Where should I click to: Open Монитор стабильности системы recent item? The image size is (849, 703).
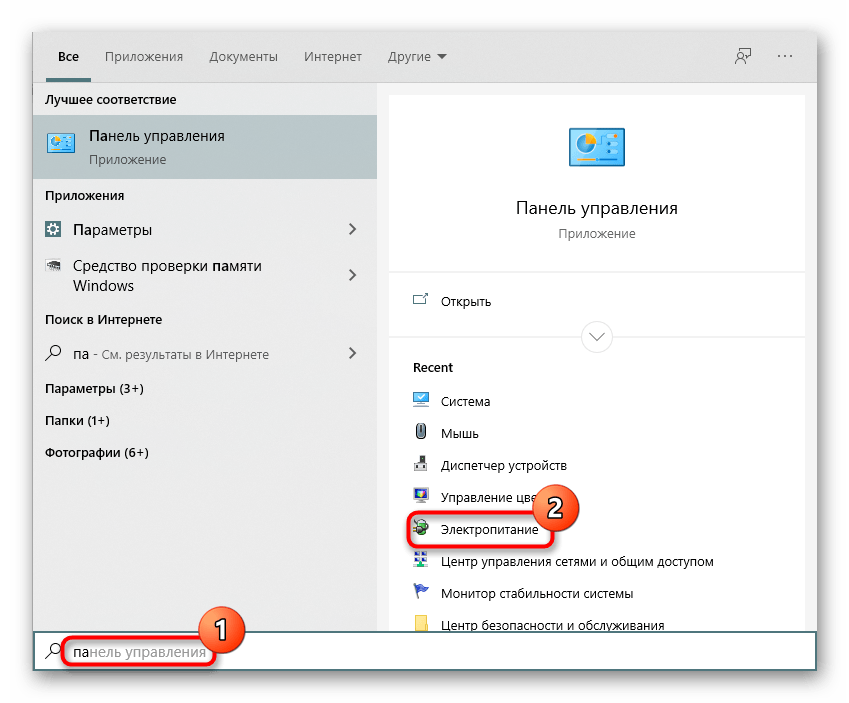coord(537,593)
